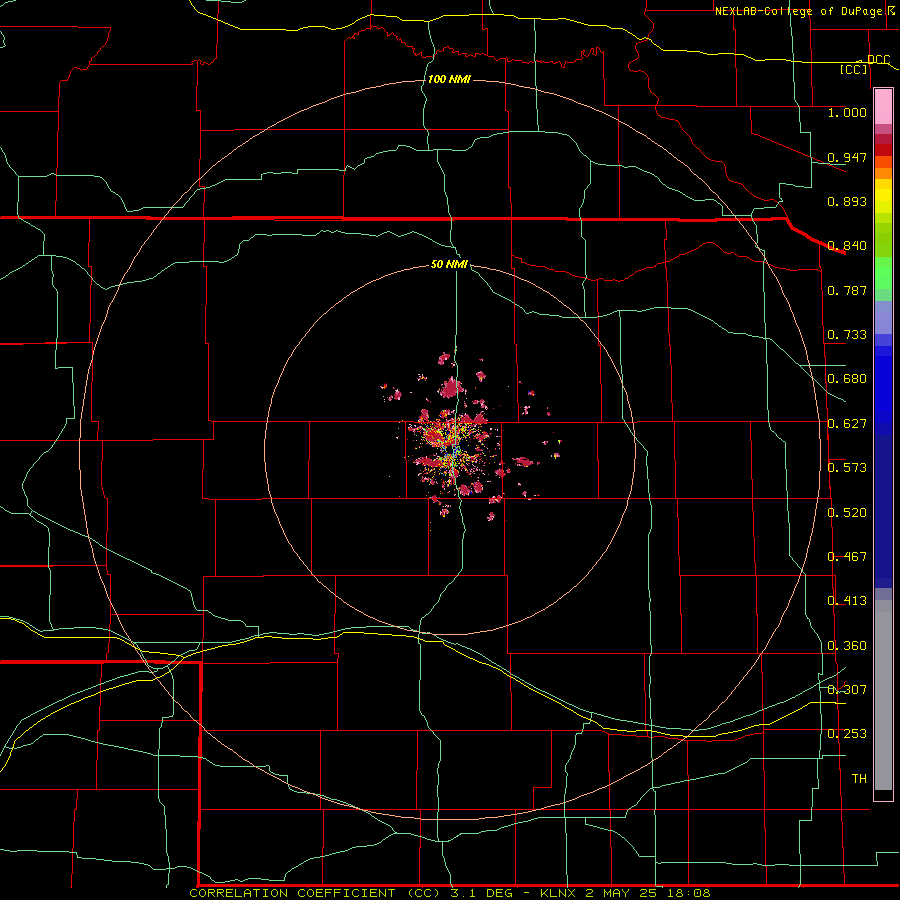Click the 0.520 scale value
The height and width of the screenshot is (900, 900).
(x=847, y=513)
